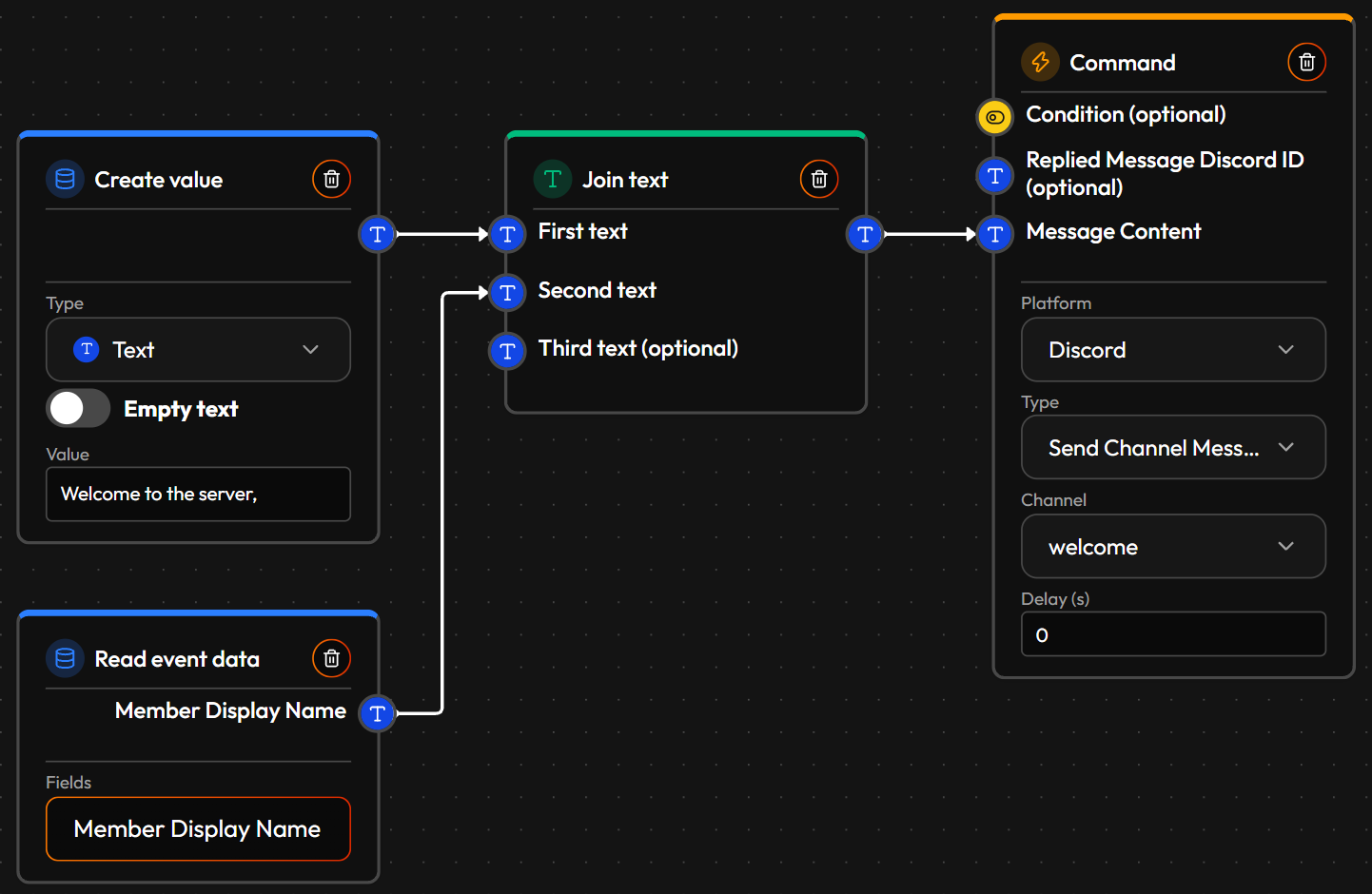Click the Create value database icon
Screen dimensions: 1372x894
coord(65,180)
